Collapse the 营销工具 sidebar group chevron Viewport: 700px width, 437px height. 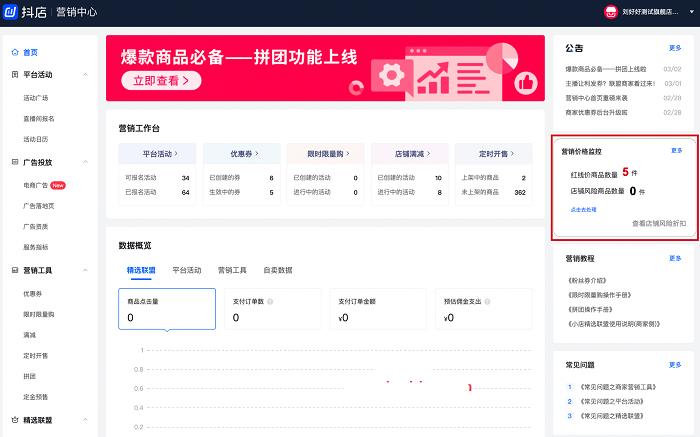click(85, 270)
